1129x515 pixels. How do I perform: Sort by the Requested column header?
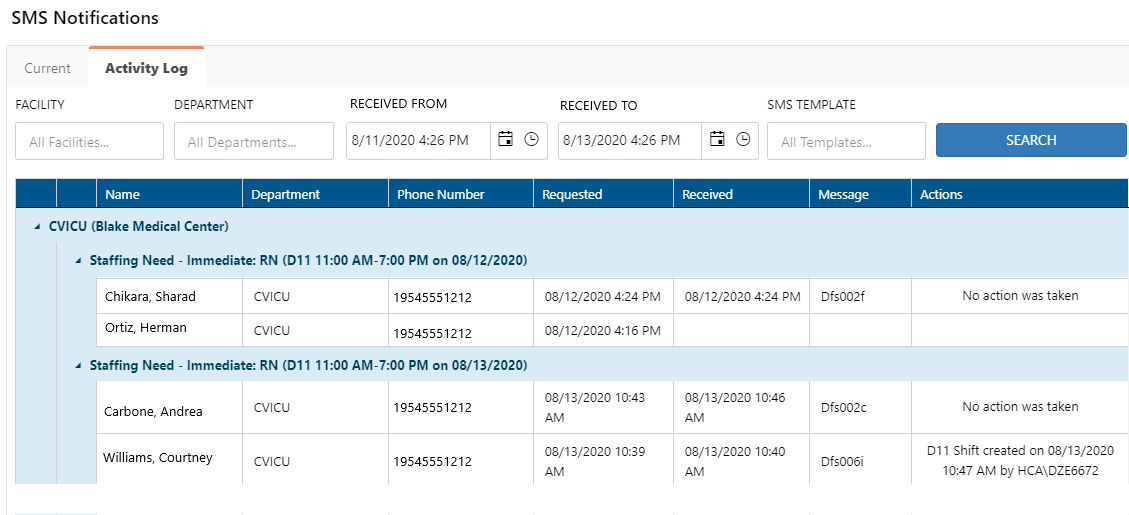(x=572, y=195)
